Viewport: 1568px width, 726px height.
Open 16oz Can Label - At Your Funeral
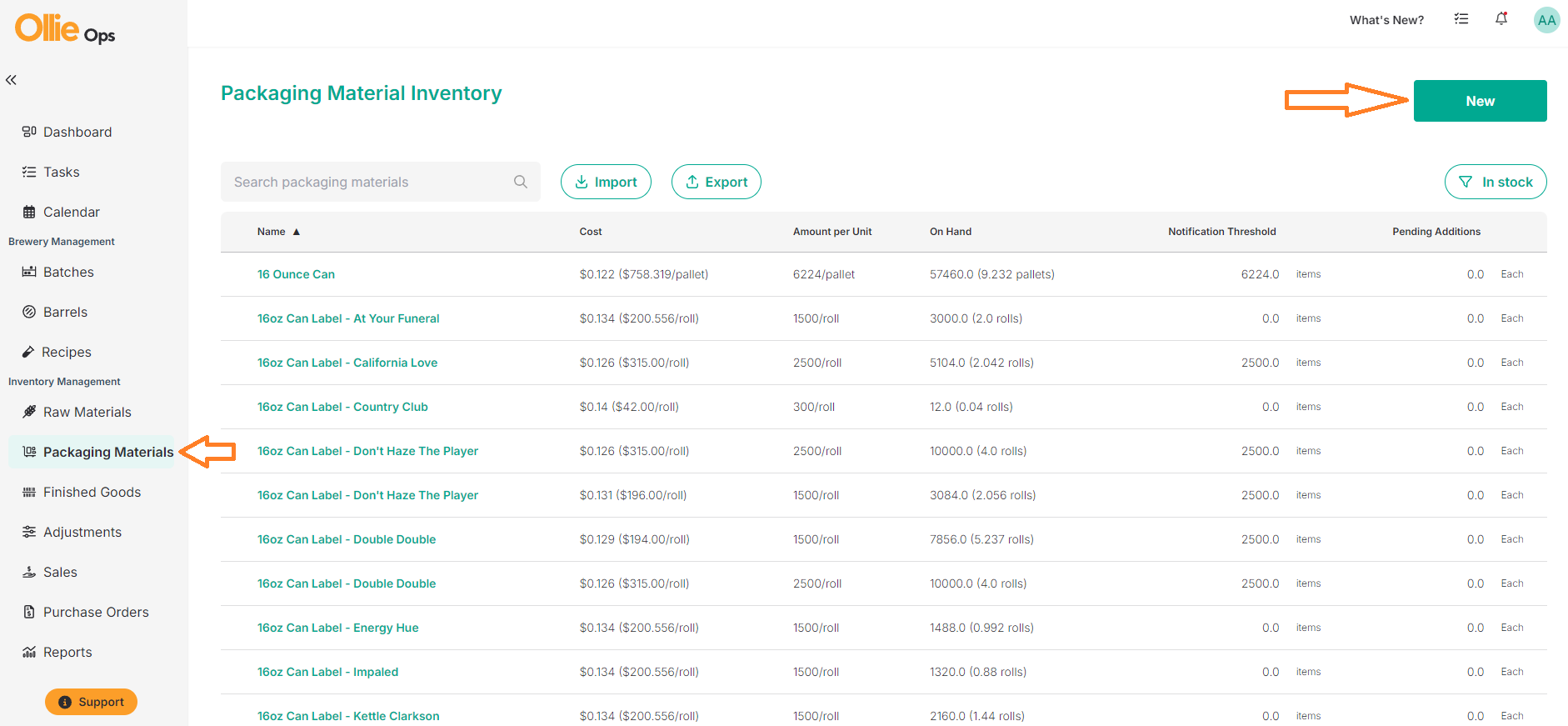pos(348,318)
